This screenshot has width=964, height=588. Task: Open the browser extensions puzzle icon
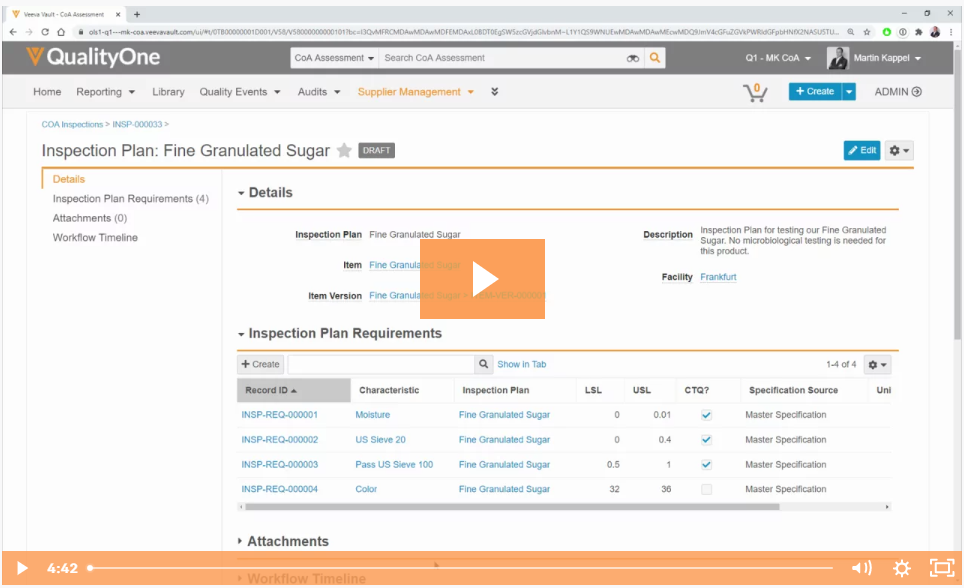[919, 32]
